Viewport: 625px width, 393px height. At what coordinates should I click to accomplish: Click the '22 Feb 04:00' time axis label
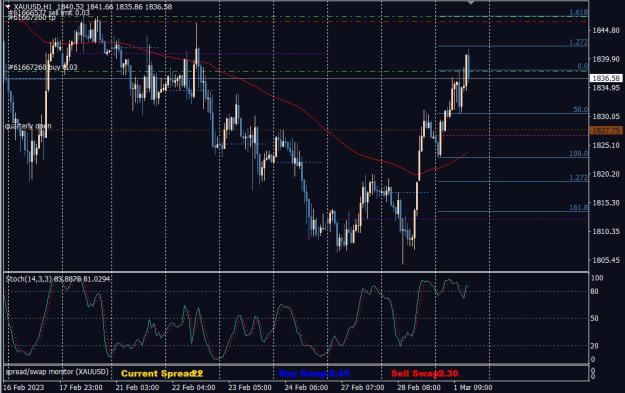pyautogui.click(x=194, y=387)
